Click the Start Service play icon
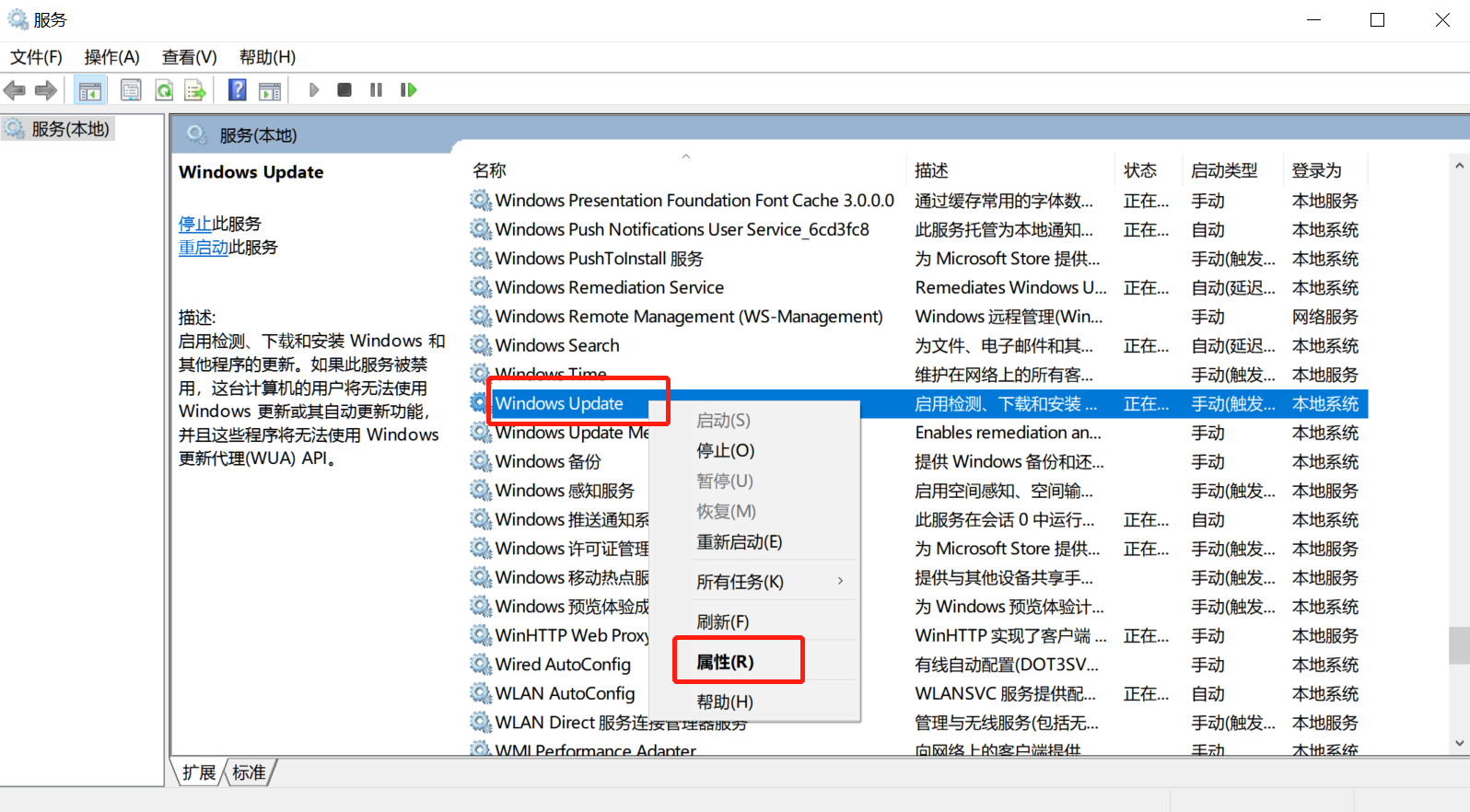Image resolution: width=1470 pixels, height=812 pixels. point(314,89)
